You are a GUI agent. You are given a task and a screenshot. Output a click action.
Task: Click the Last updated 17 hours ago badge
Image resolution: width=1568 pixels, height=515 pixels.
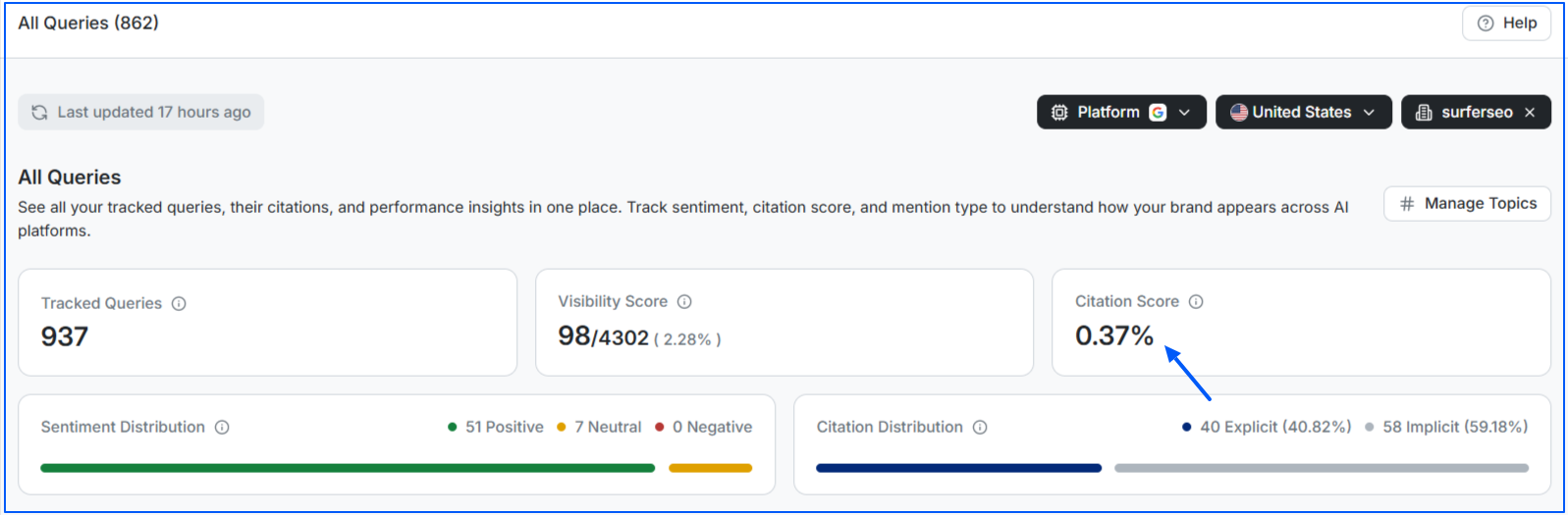140,112
